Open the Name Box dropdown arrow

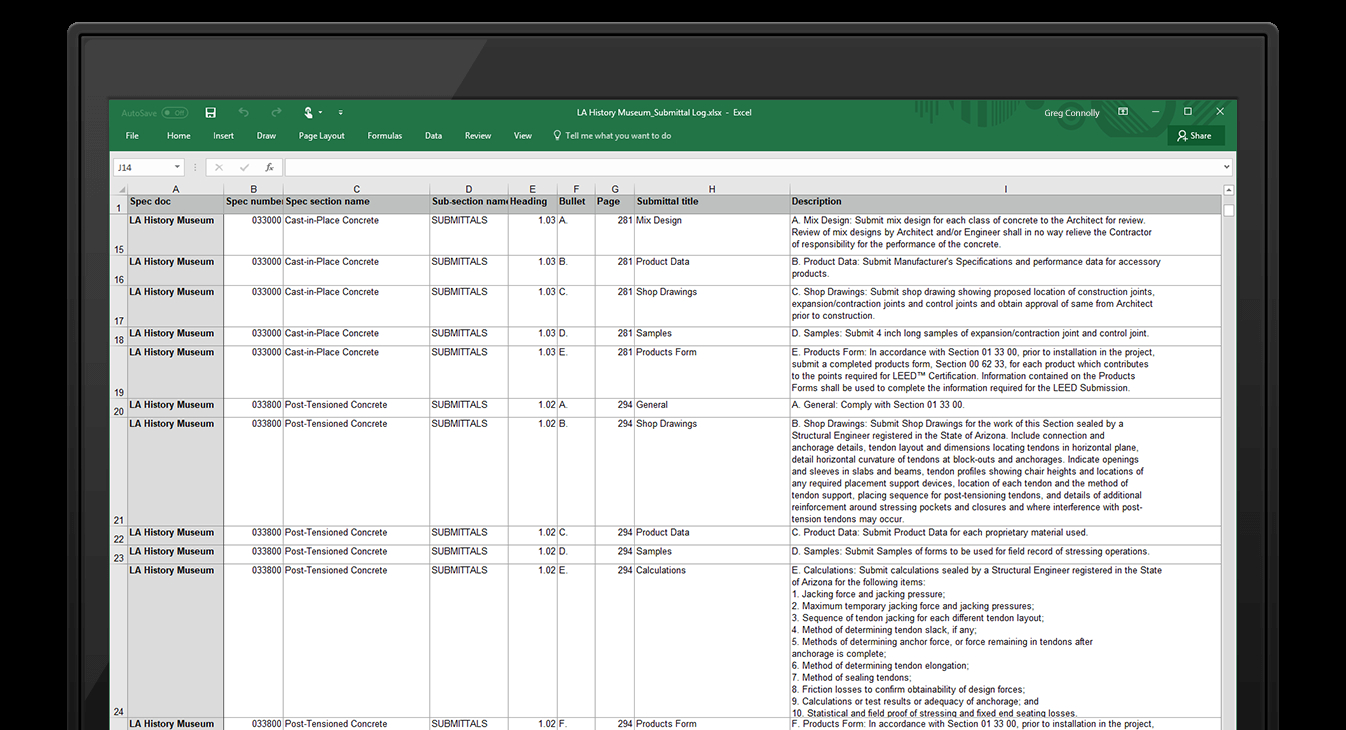pyautogui.click(x=177, y=167)
